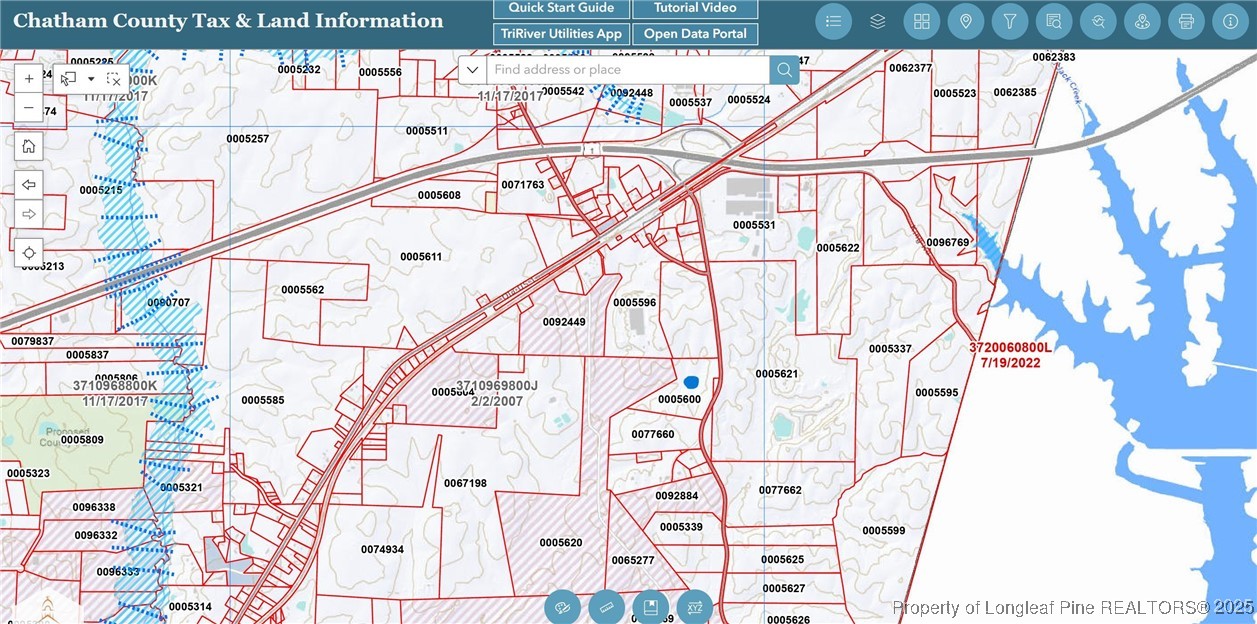The image size is (1257, 624).
Task: Open the legend list widget
Action: [834, 21]
